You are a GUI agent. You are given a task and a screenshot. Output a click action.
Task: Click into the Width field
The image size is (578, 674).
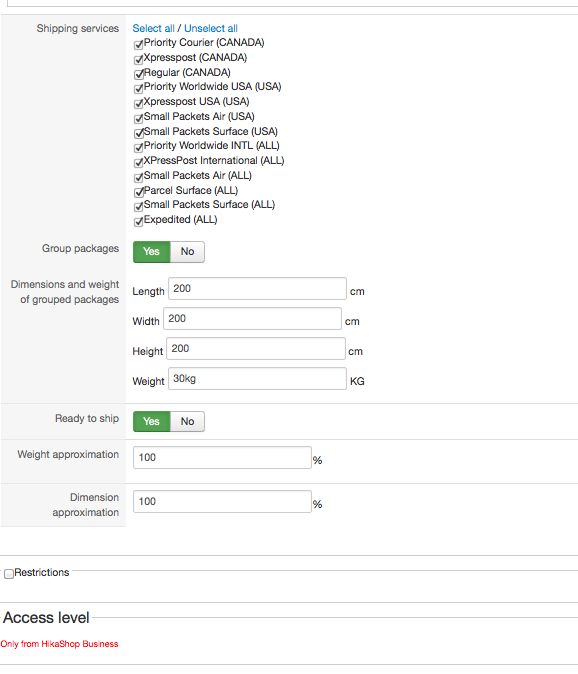click(x=252, y=319)
